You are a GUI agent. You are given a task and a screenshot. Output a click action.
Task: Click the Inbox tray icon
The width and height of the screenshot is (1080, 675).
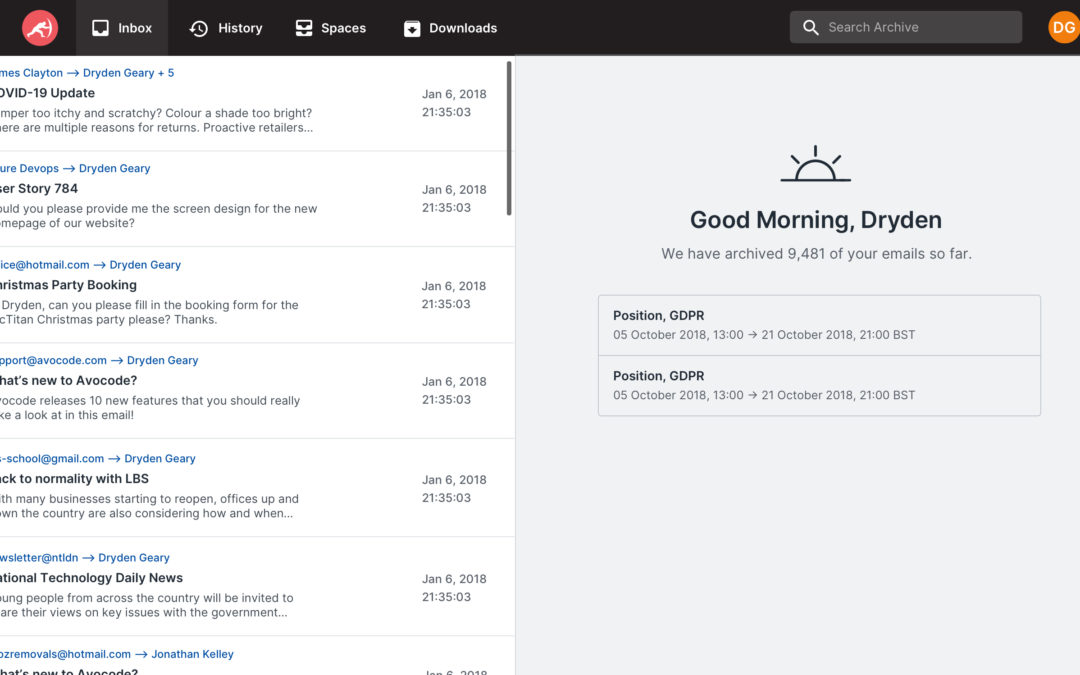point(100,28)
